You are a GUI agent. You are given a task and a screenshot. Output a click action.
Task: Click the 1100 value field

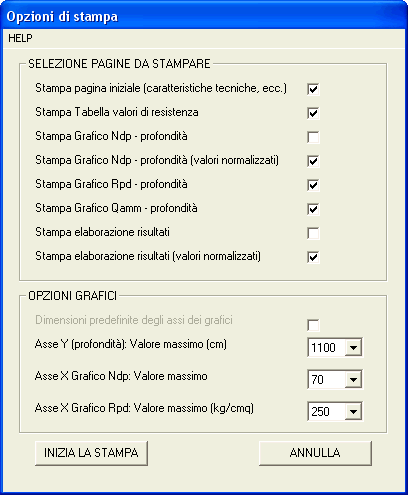pyautogui.click(x=326, y=348)
